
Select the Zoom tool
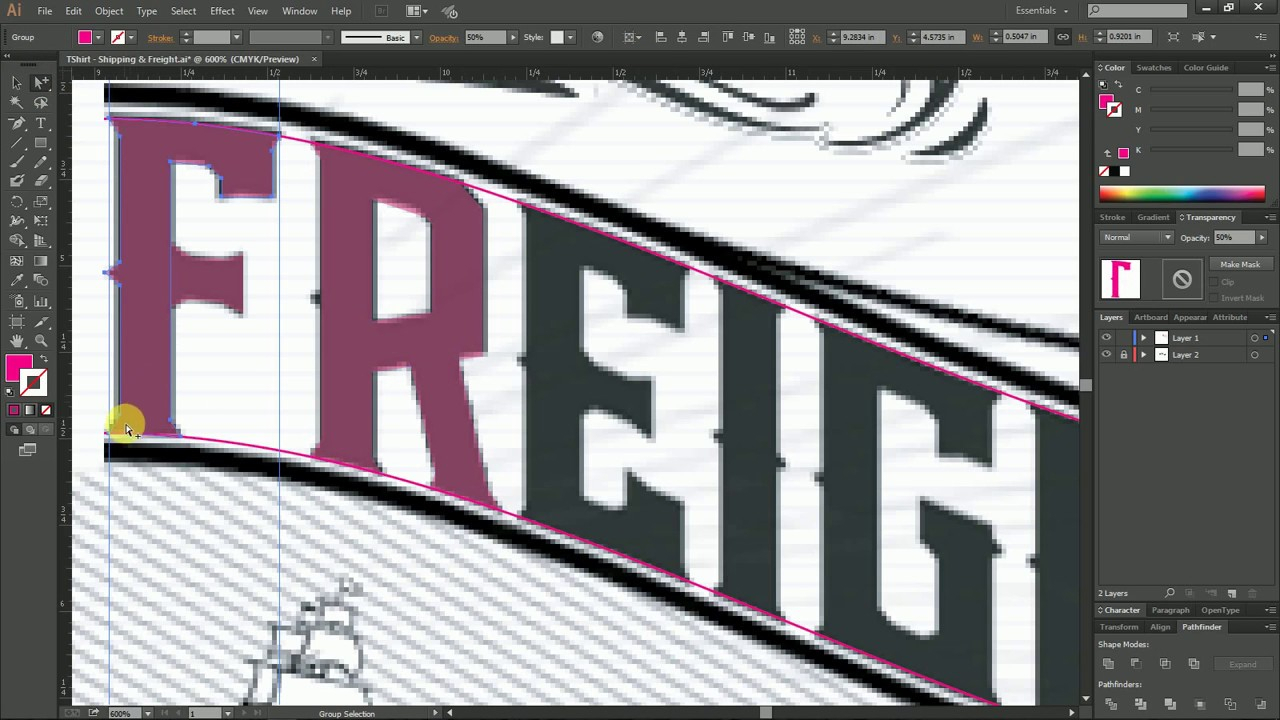(41, 341)
